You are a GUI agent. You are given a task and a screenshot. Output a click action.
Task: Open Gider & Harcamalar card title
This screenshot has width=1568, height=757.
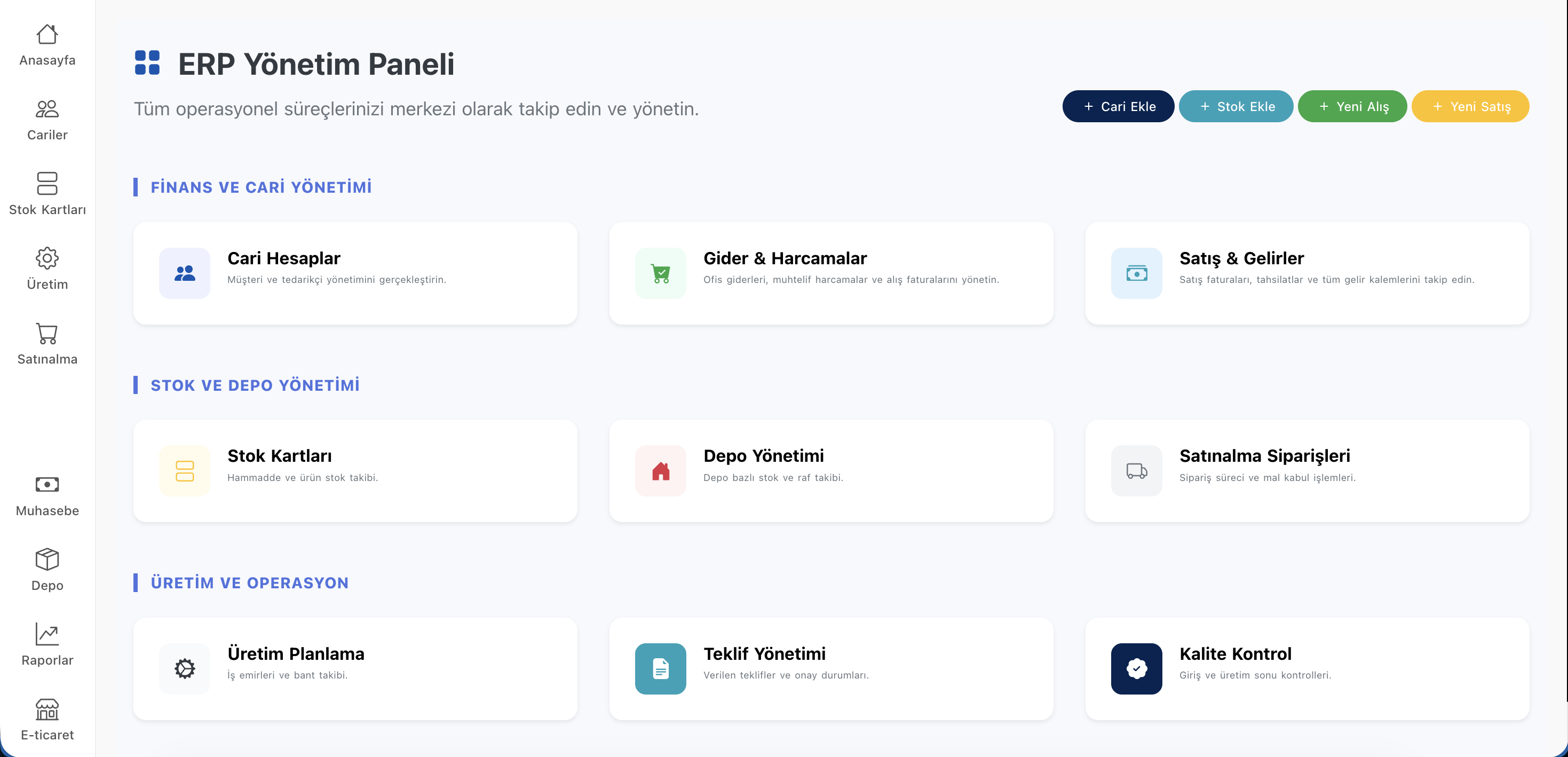785,258
